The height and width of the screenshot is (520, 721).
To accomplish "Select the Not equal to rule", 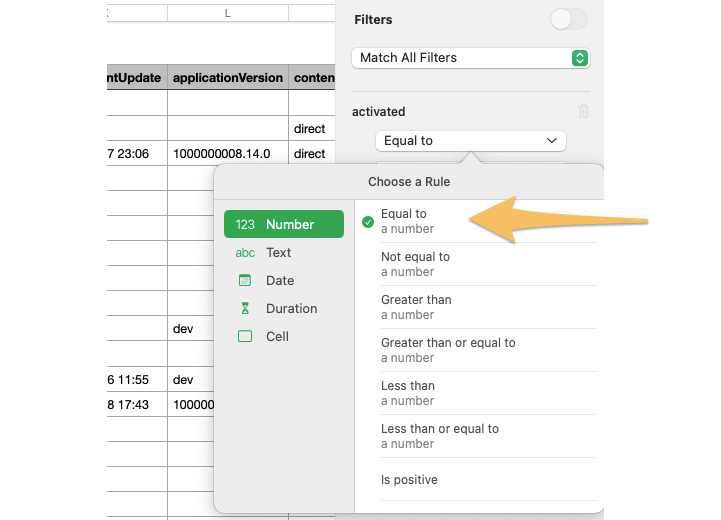I will point(415,264).
